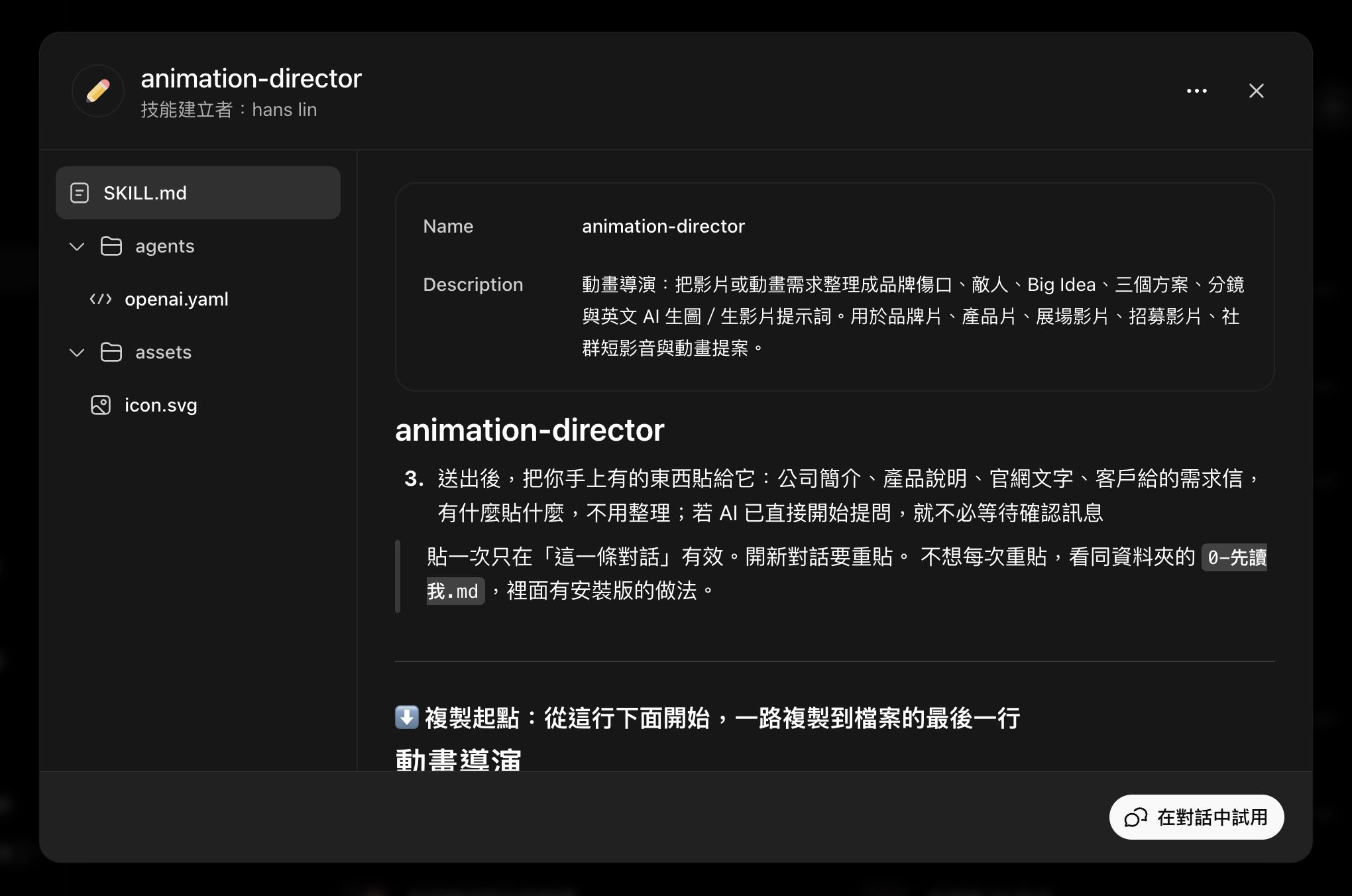The height and width of the screenshot is (896, 1352).
Task: Close the animation-director skill dialog
Action: (1256, 91)
